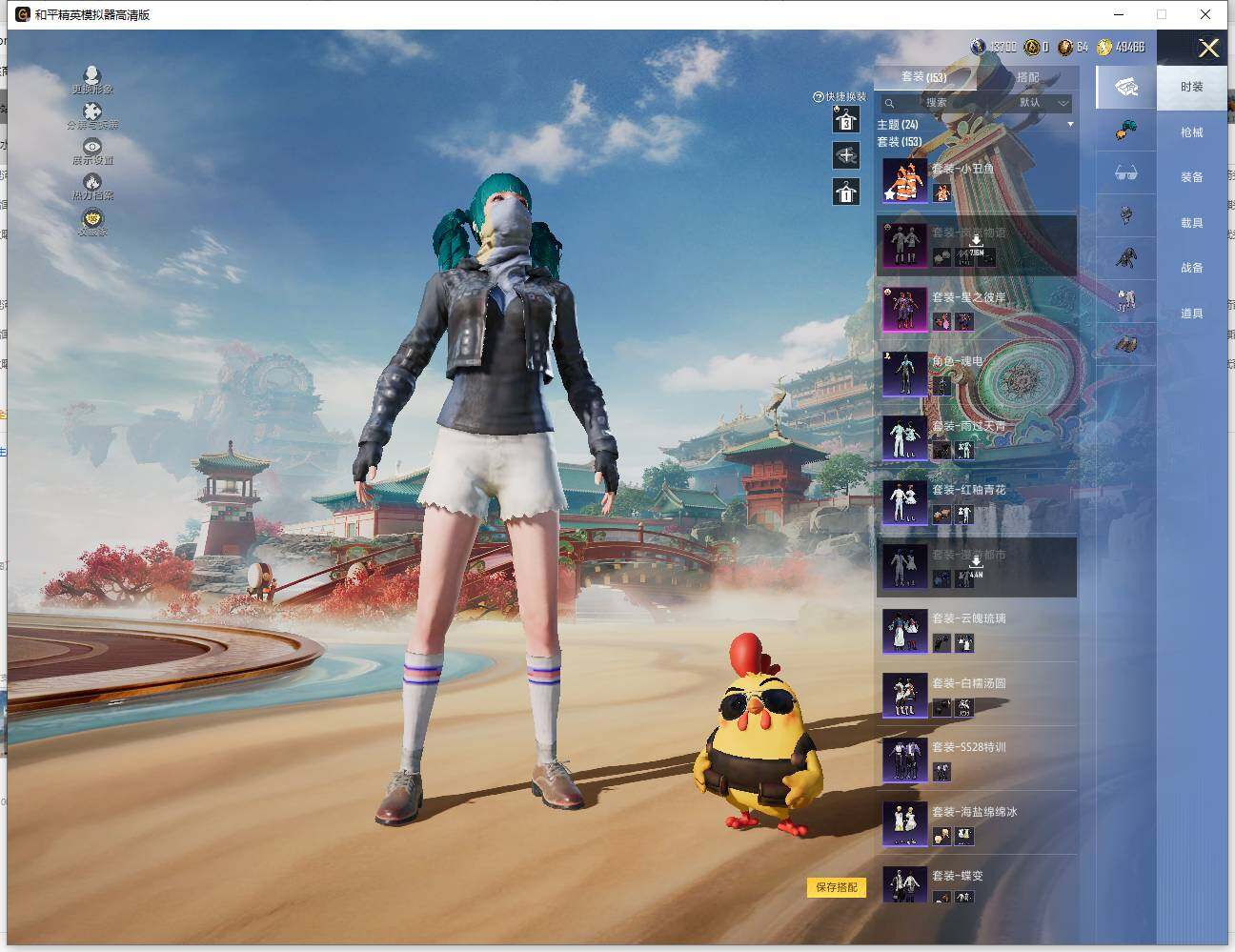Select the 套装-星之彼岸 outfit thumbnail
This screenshot has height=952, width=1235.
[904, 310]
